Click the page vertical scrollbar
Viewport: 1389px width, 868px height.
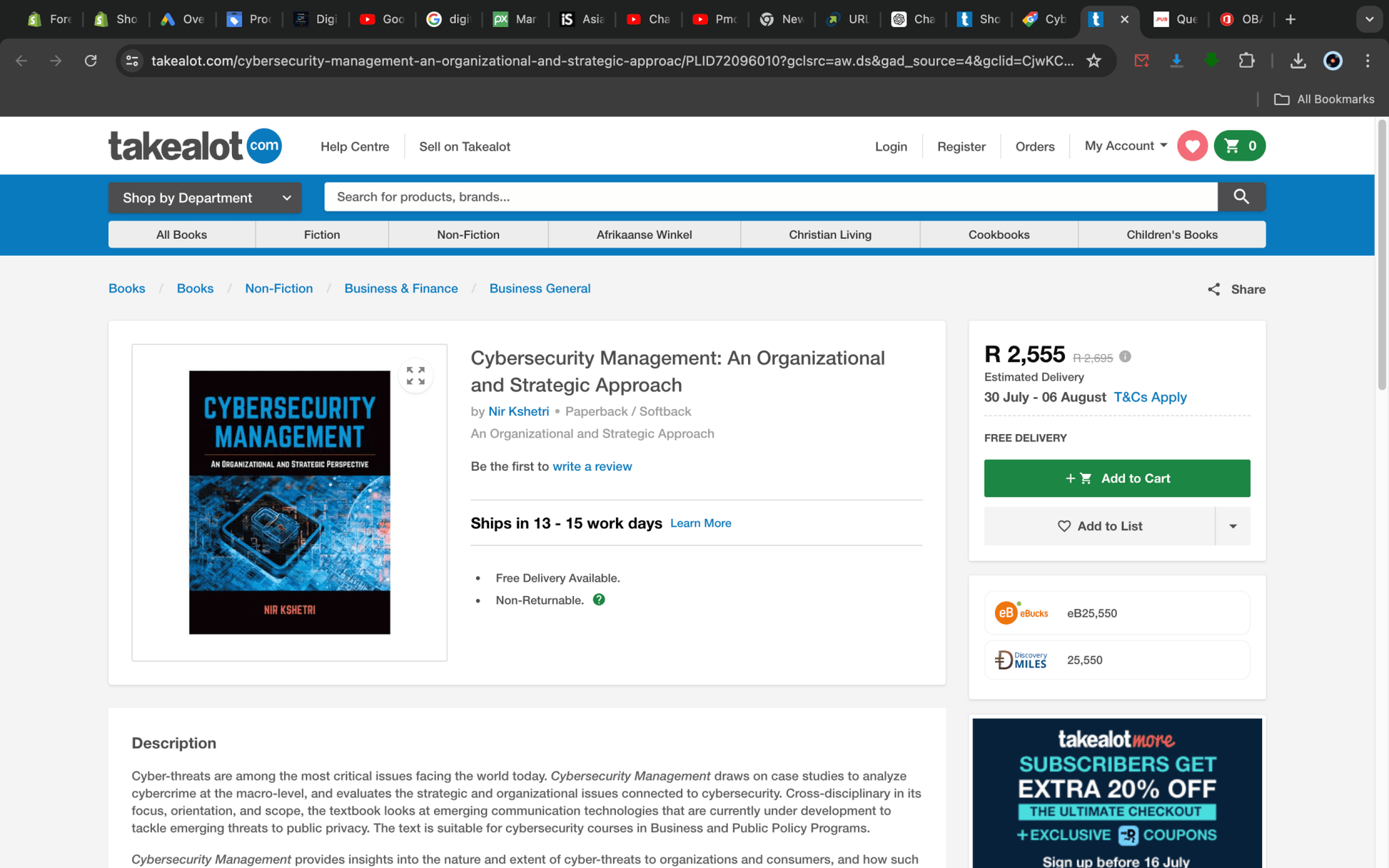click(1382, 255)
